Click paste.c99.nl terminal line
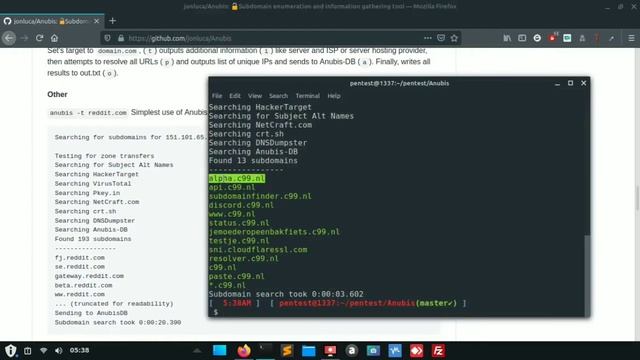 point(237,276)
